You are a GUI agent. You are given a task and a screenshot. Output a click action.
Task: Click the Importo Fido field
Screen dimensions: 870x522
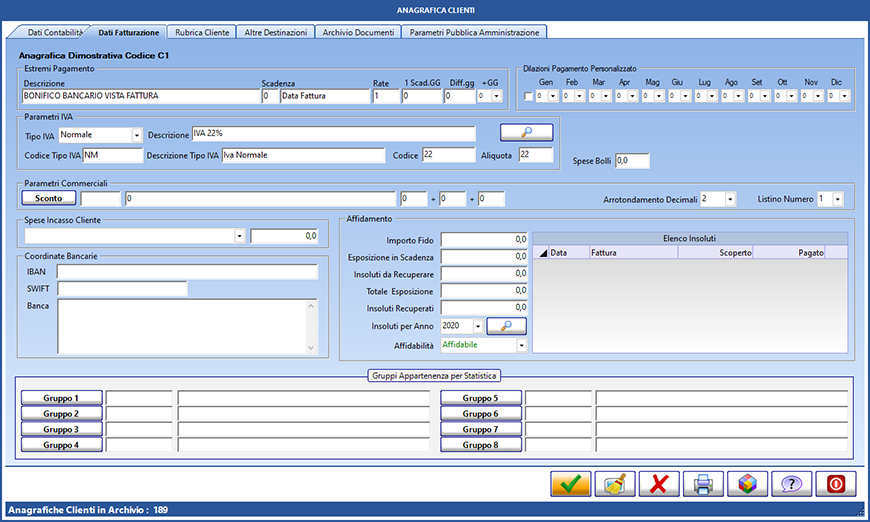(x=484, y=240)
